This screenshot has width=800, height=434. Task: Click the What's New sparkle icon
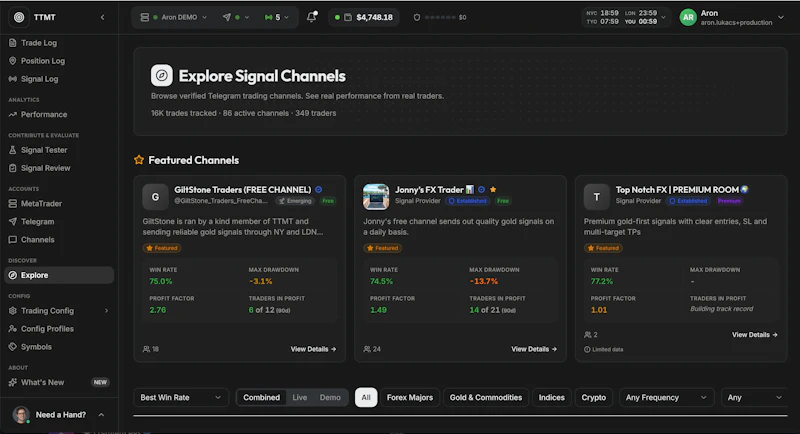click(x=13, y=382)
